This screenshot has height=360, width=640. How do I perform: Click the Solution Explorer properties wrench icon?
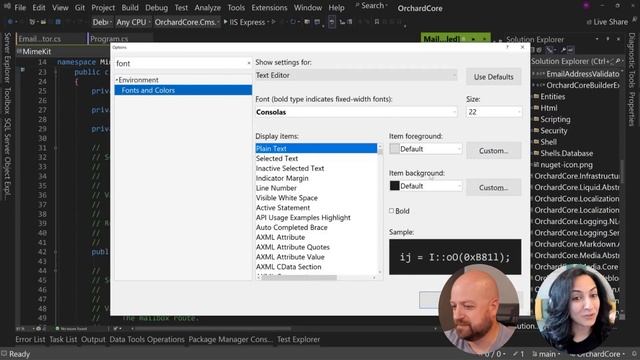click(x=563, y=50)
